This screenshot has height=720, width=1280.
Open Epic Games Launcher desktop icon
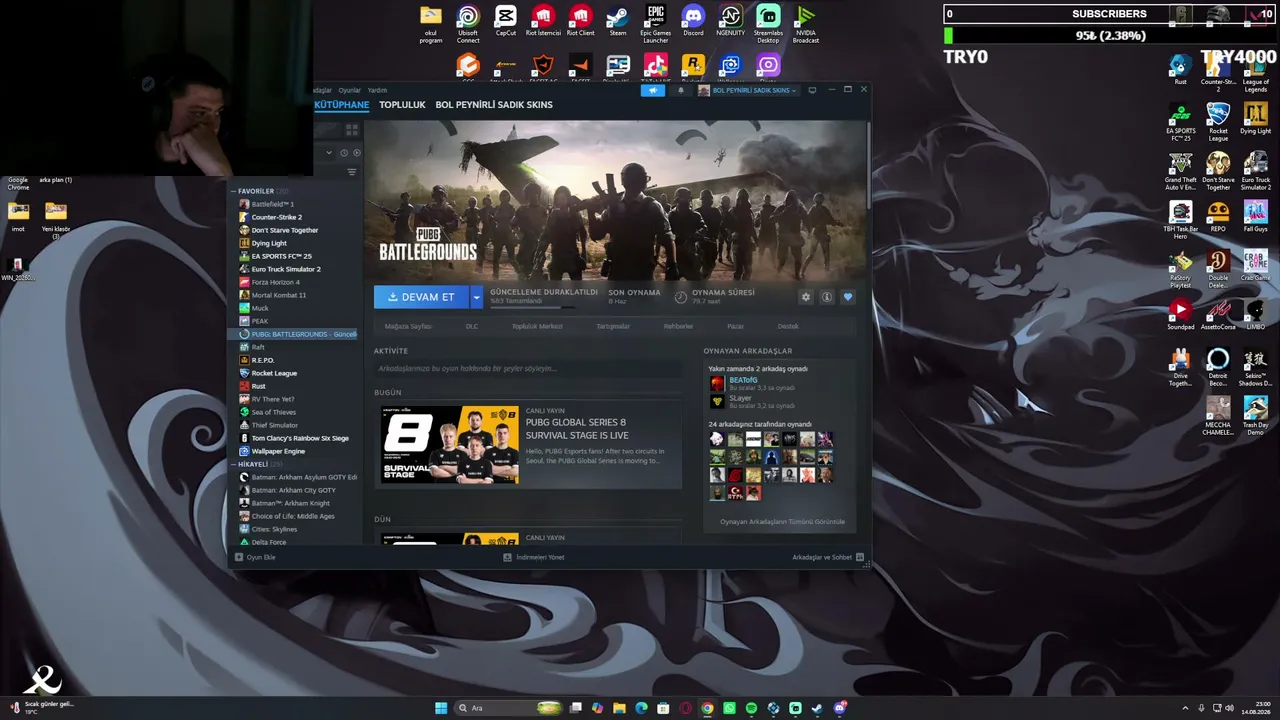pos(656,25)
